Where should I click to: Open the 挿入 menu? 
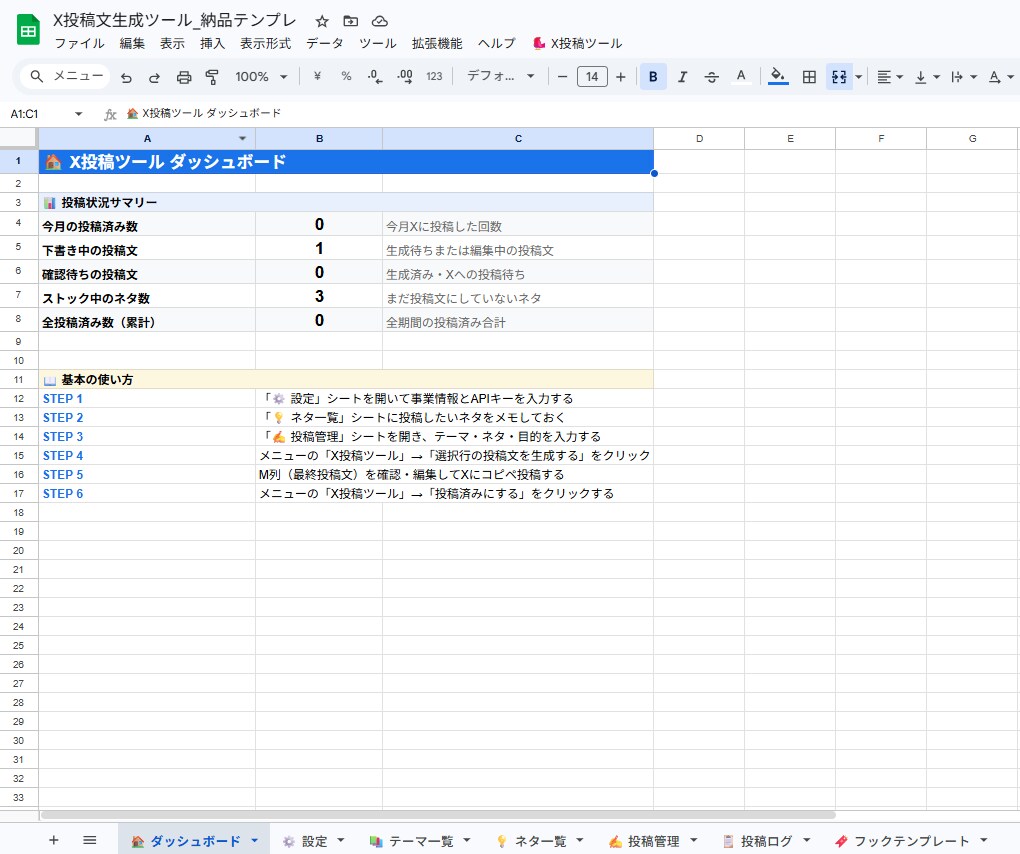(x=212, y=44)
